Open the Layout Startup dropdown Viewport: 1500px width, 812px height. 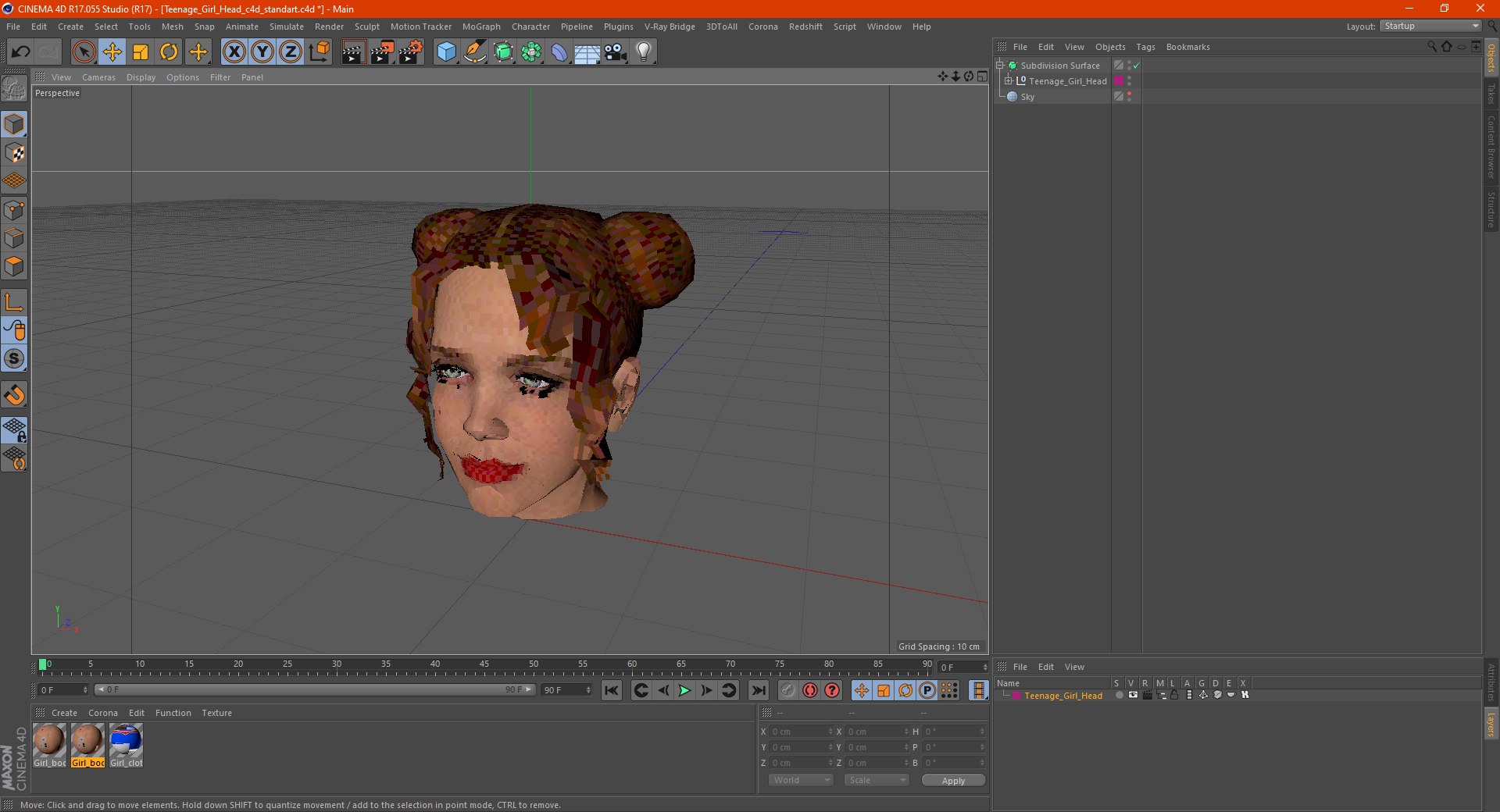[1430, 27]
